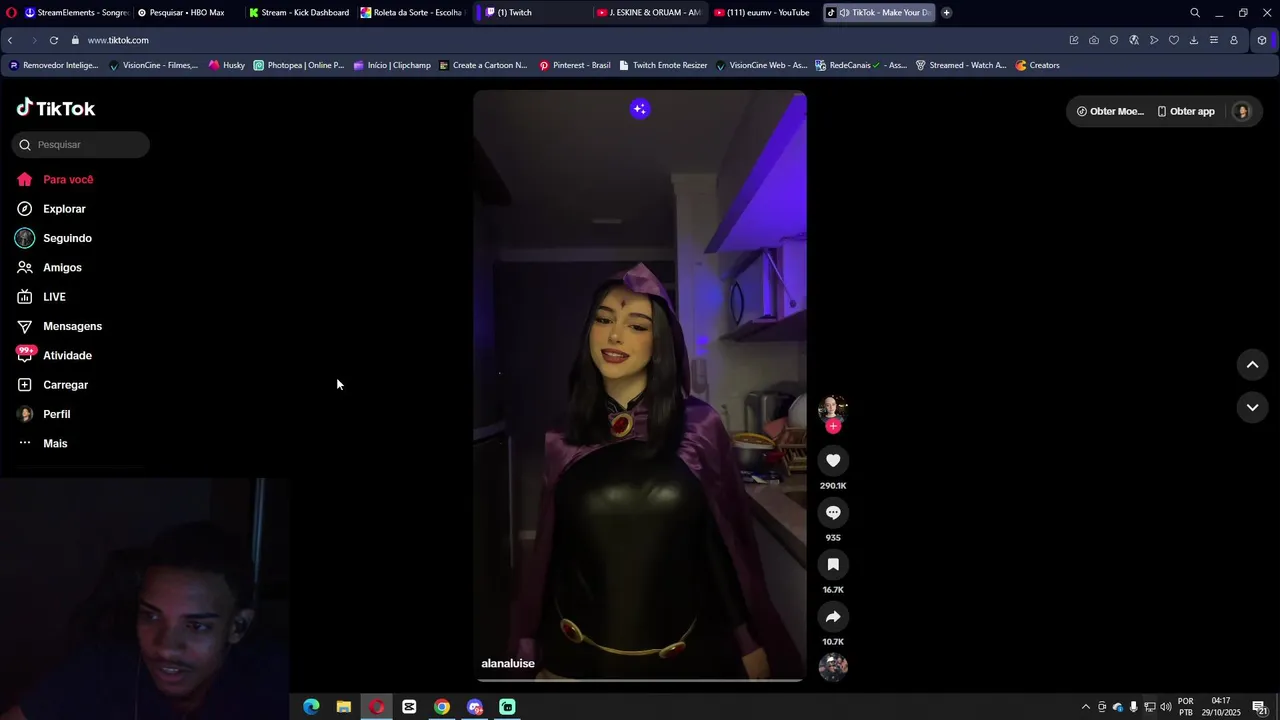Focus the Pesquisar search field

(81, 145)
